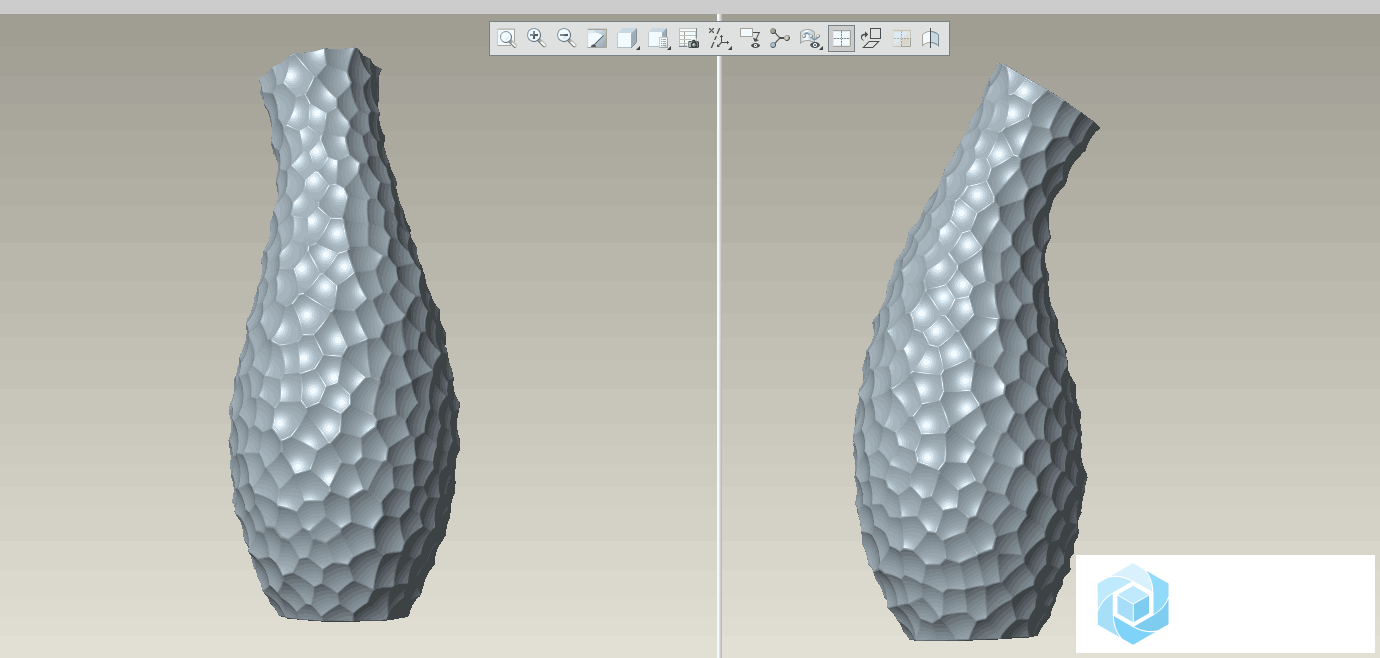Open the eye-with-arrow view options dropdown
The height and width of the screenshot is (658, 1380).
click(811, 39)
